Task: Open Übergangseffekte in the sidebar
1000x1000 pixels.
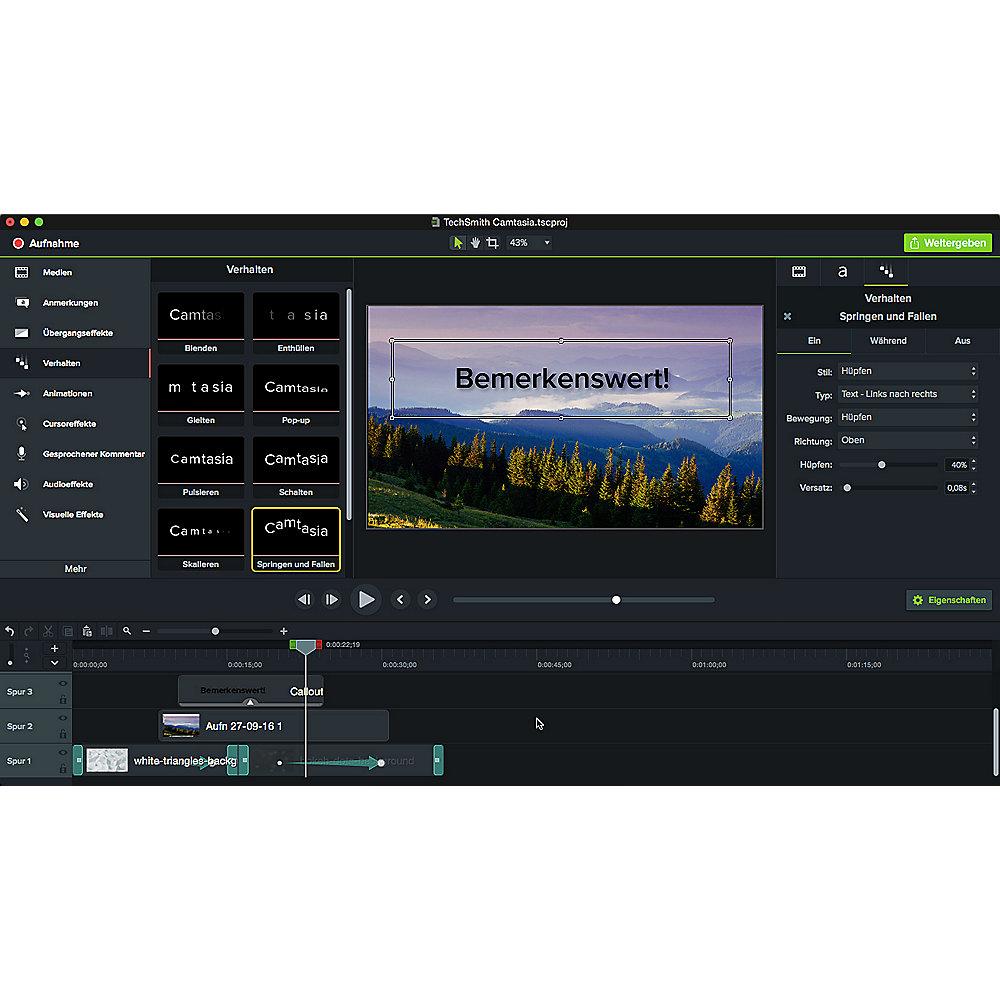Action: [x=77, y=333]
